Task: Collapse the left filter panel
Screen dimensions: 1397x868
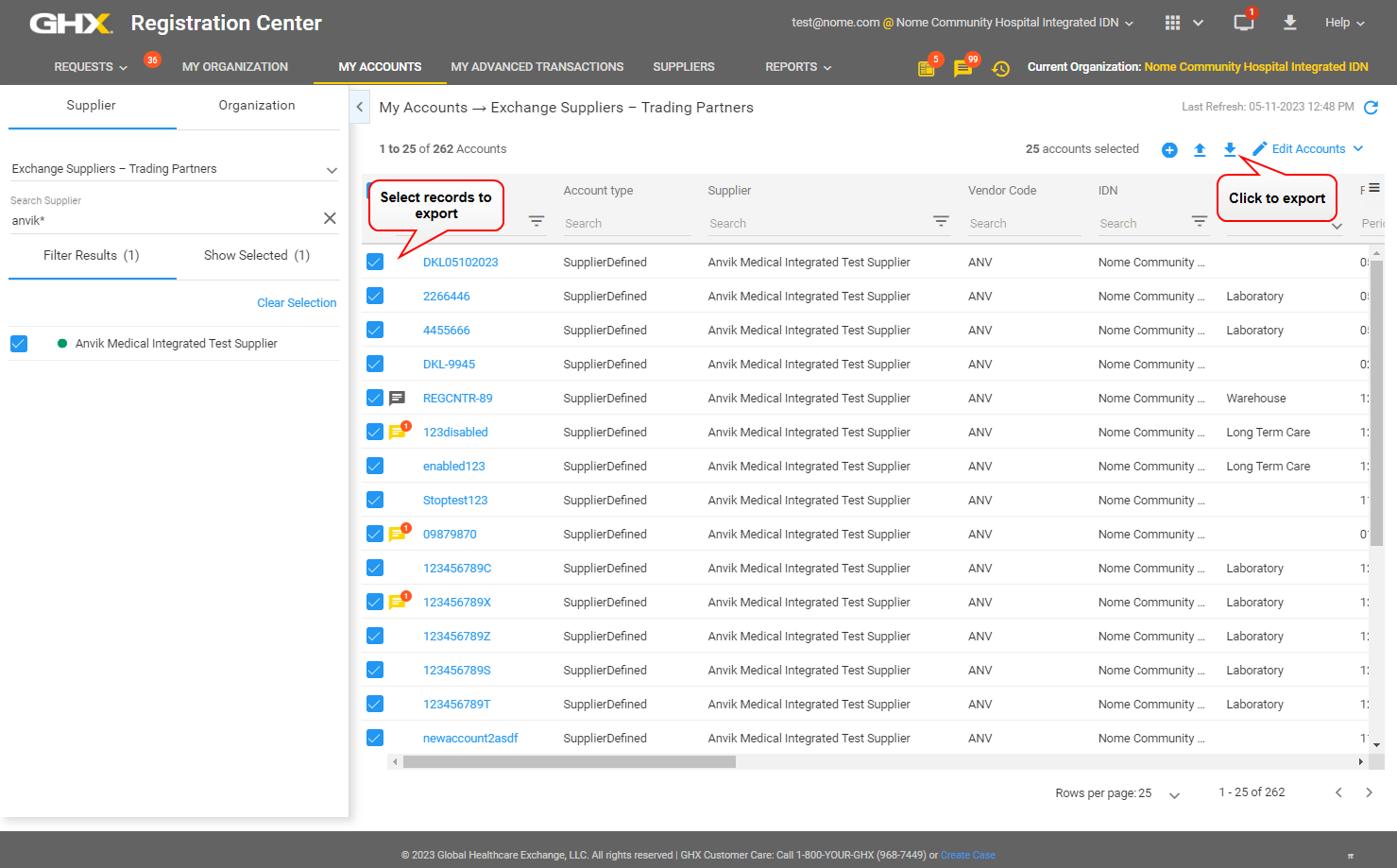Action: (x=360, y=108)
